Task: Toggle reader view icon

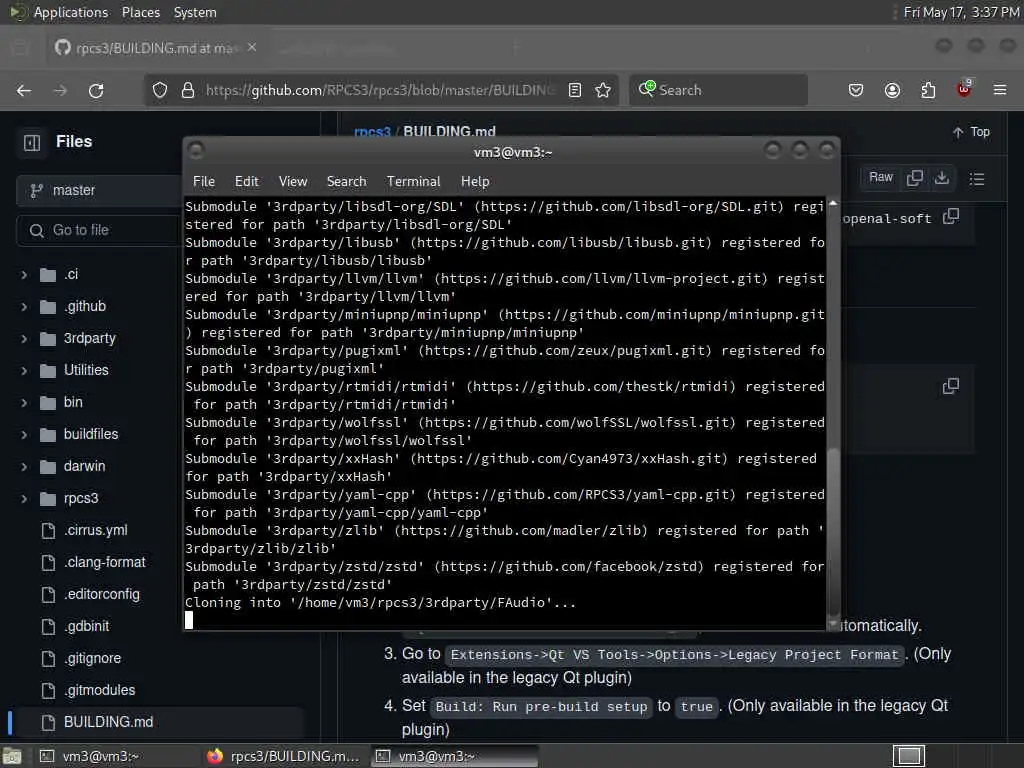Action: pos(575,90)
